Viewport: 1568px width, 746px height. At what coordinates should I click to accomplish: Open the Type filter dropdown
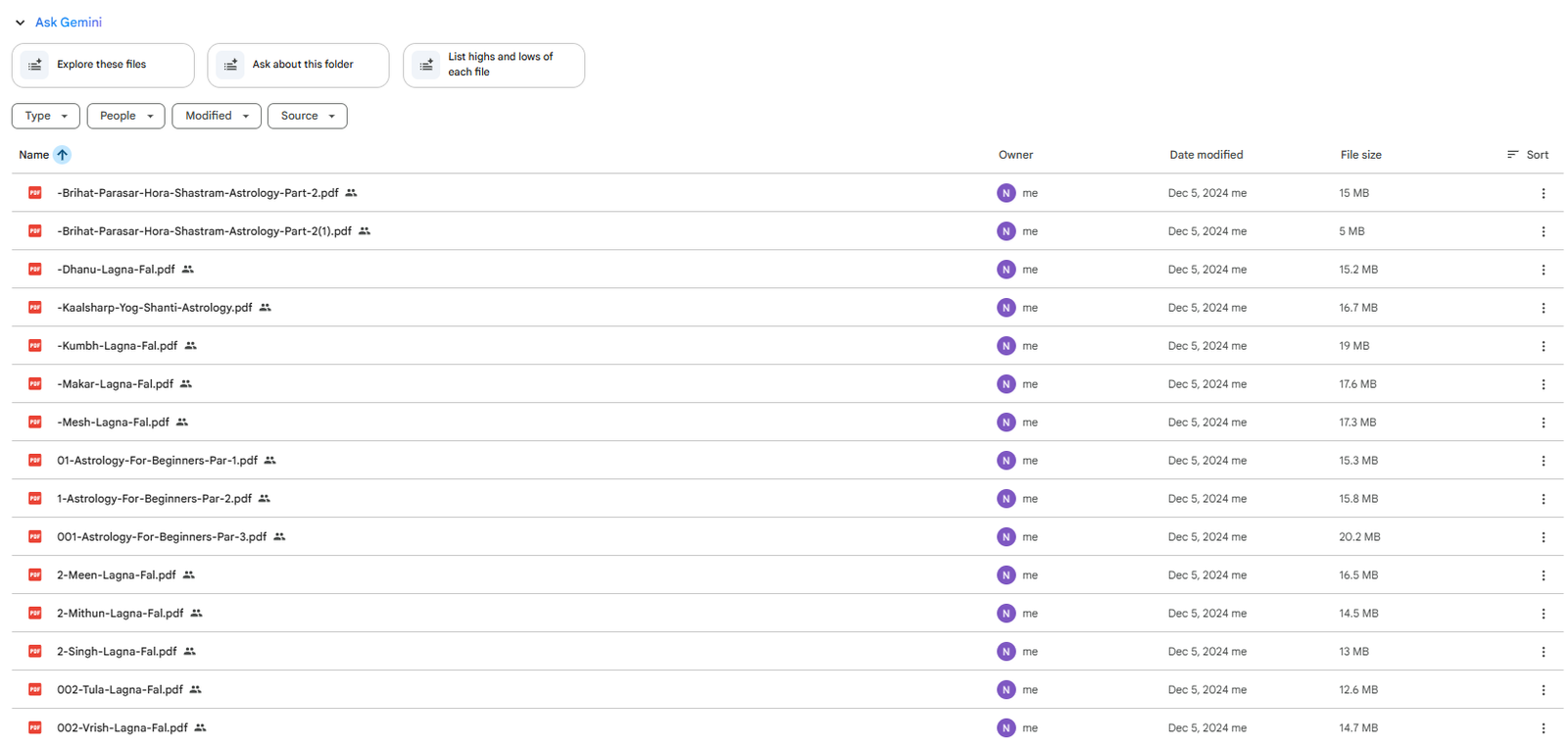(46, 116)
